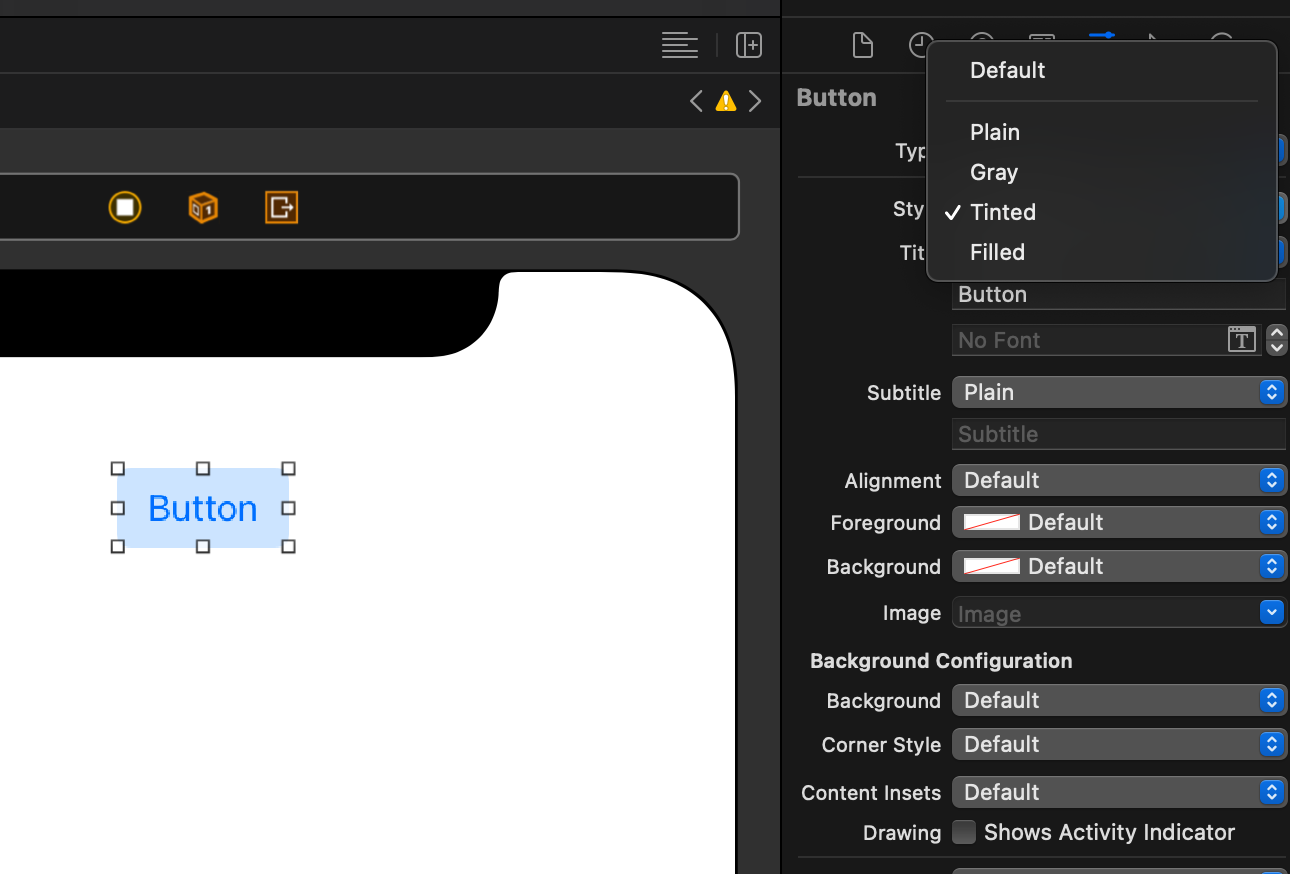Open the File inspector
Viewport: 1290px width, 874px height.
pos(862,45)
